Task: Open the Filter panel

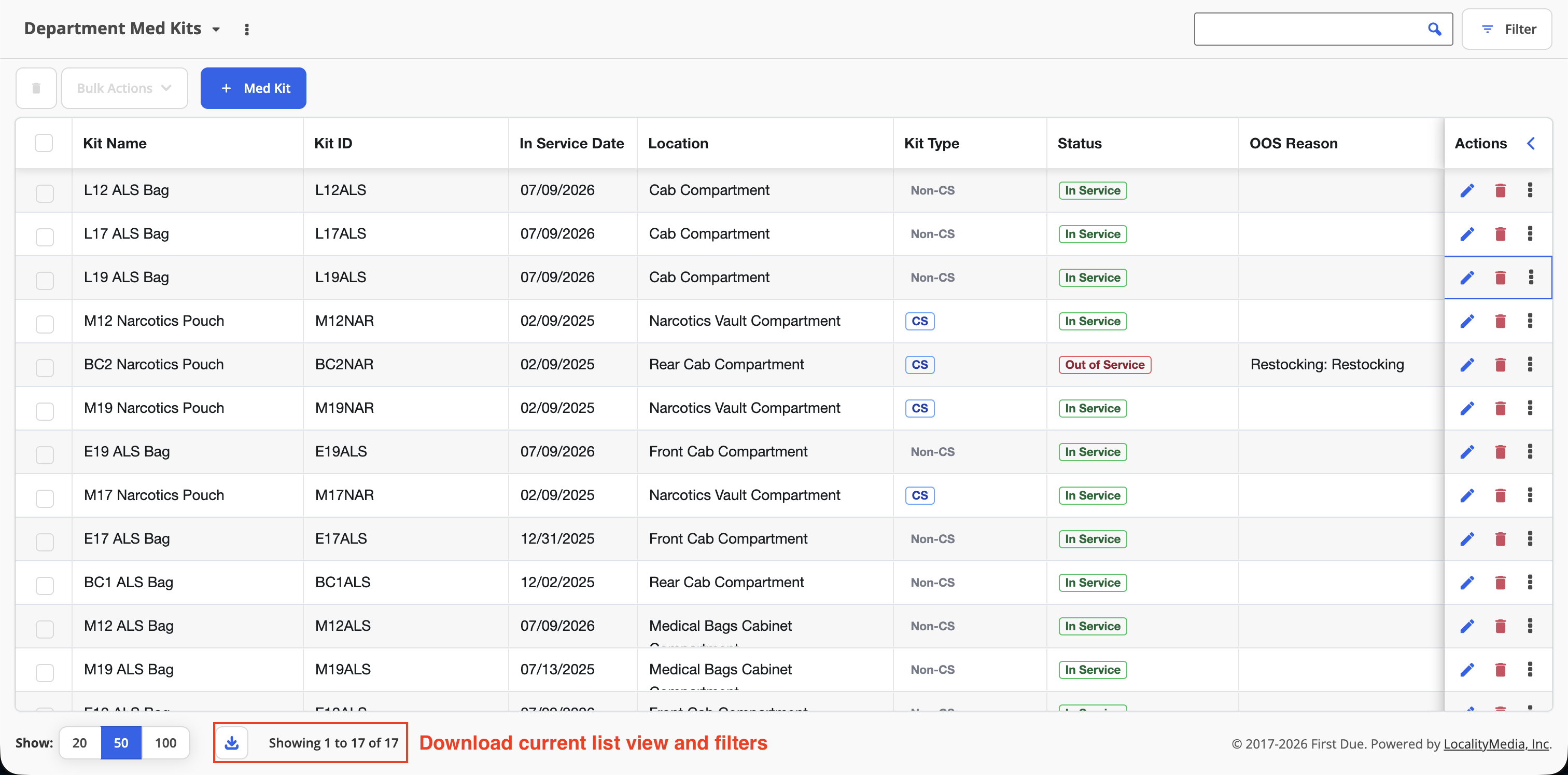Action: click(1507, 29)
